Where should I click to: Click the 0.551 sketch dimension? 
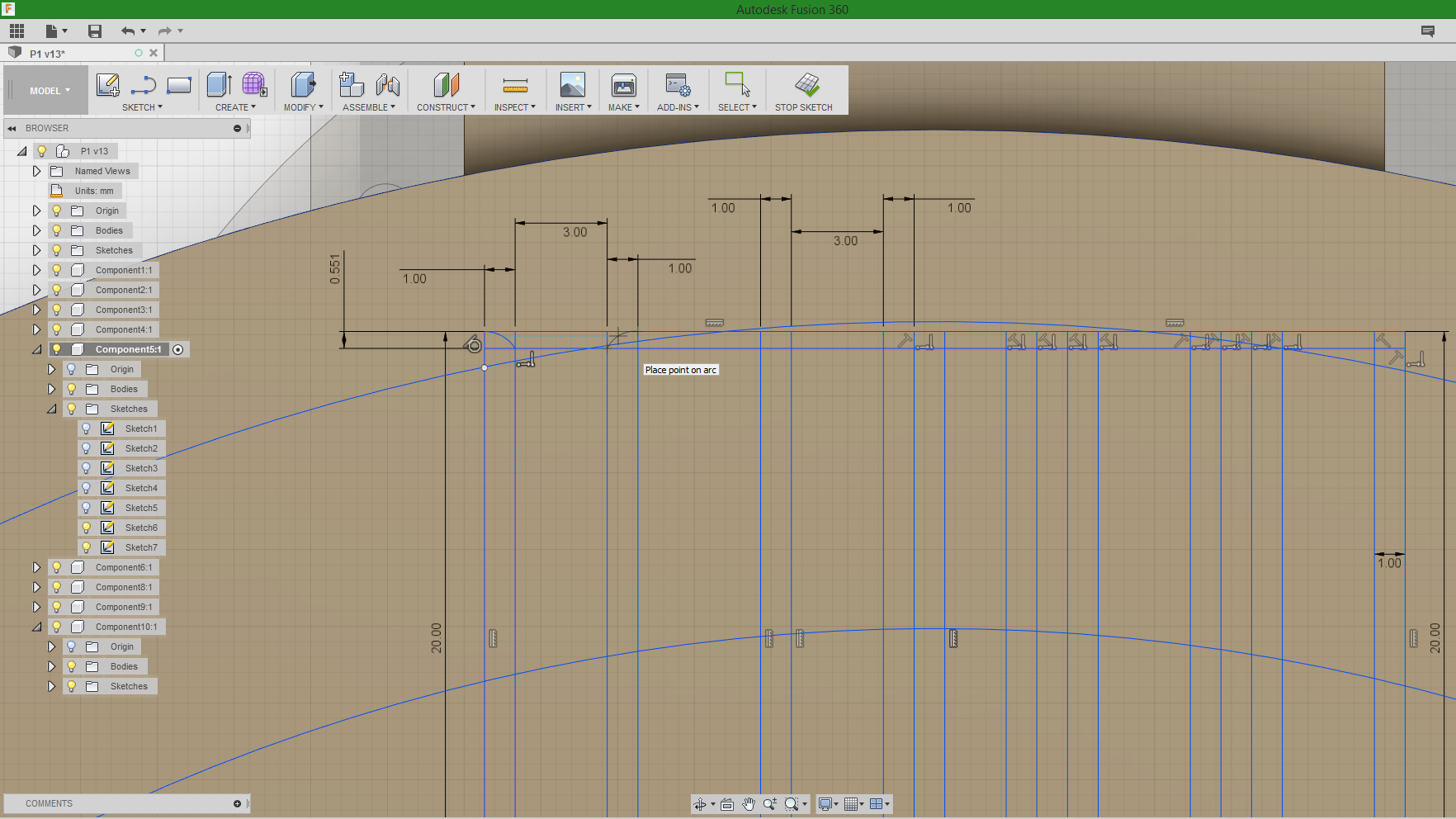pyautogui.click(x=334, y=269)
